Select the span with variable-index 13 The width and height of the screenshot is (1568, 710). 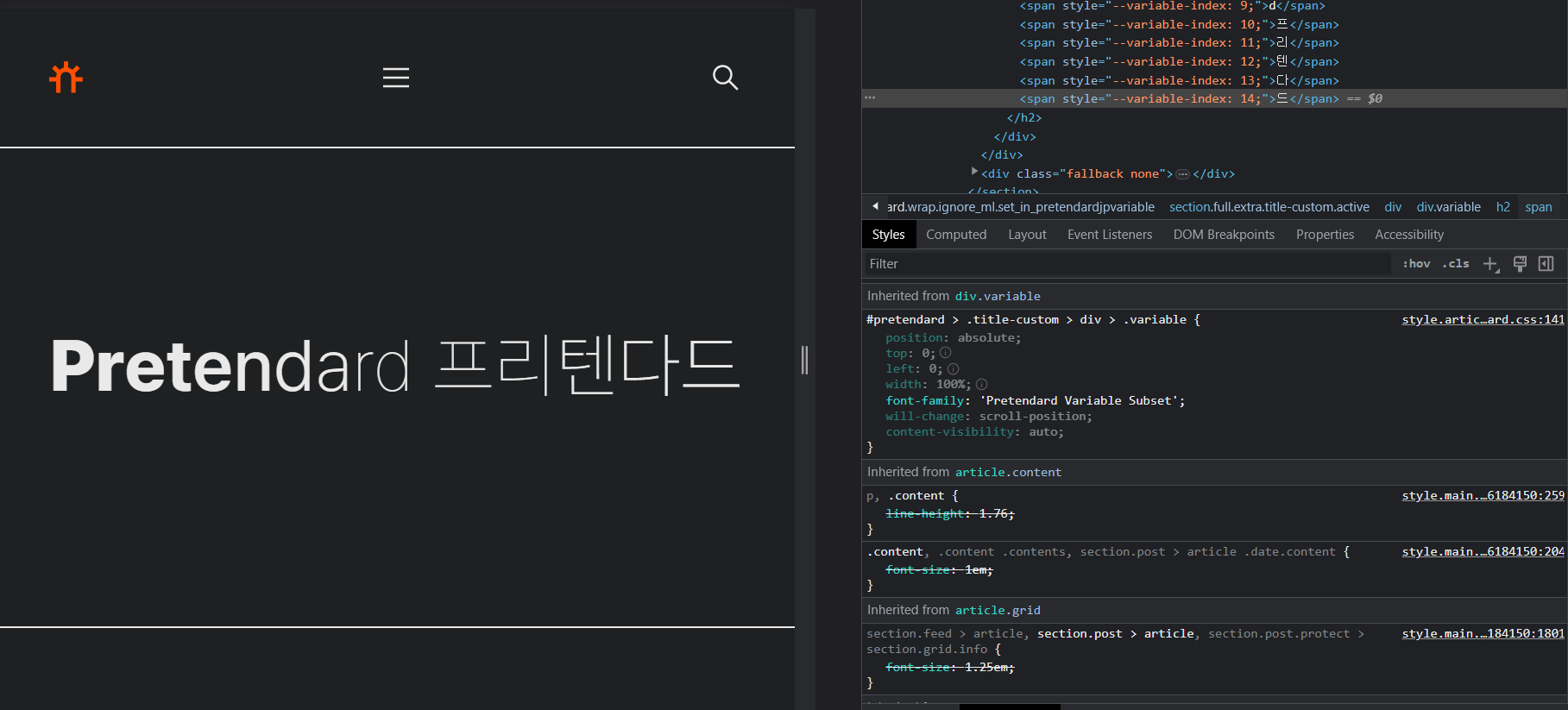click(1179, 80)
